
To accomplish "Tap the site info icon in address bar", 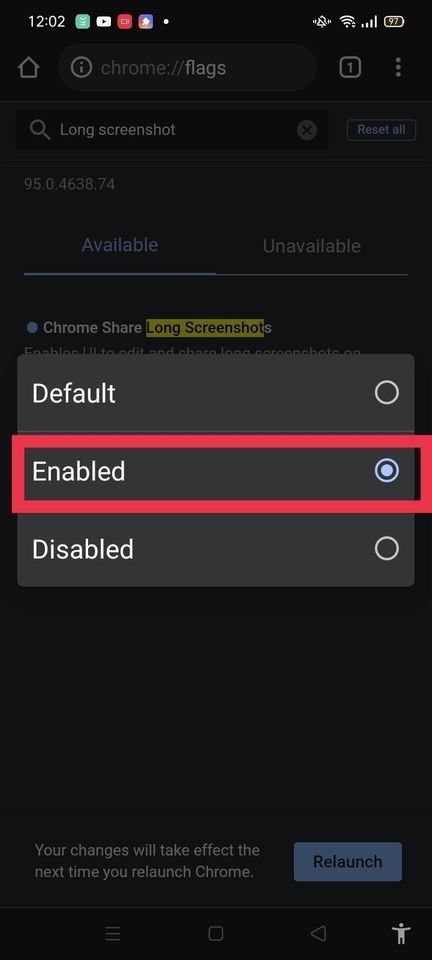I will coord(81,68).
